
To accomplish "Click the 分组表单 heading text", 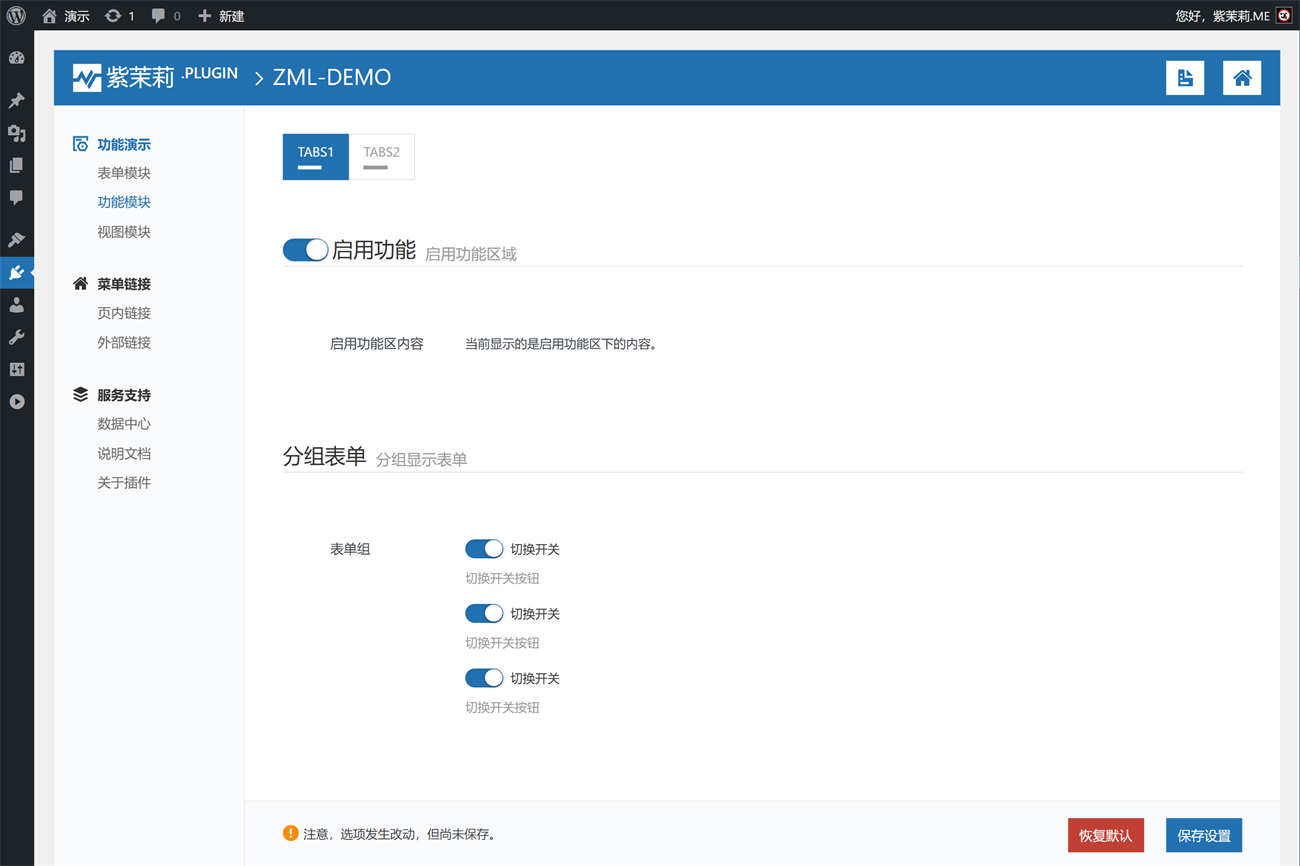I will coord(325,456).
